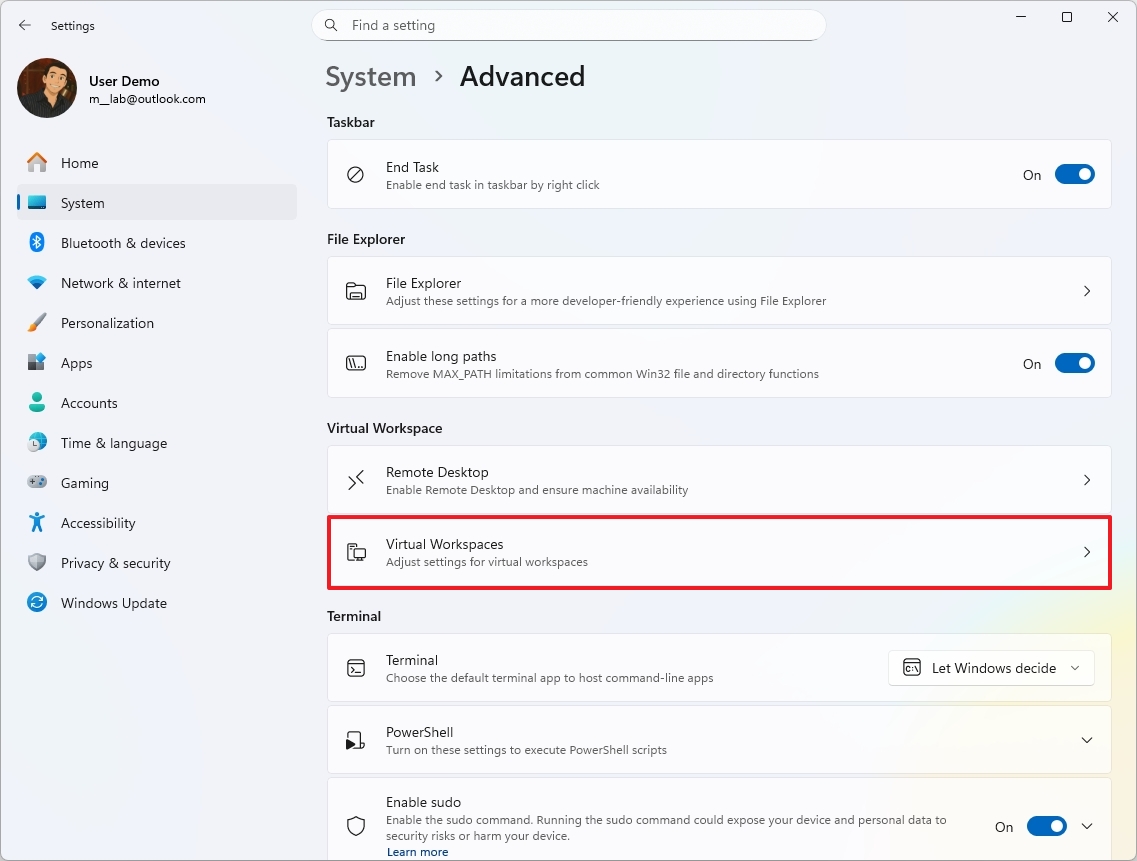The image size is (1137, 861).
Task: Disable the Enable long paths toggle
Action: point(1074,363)
